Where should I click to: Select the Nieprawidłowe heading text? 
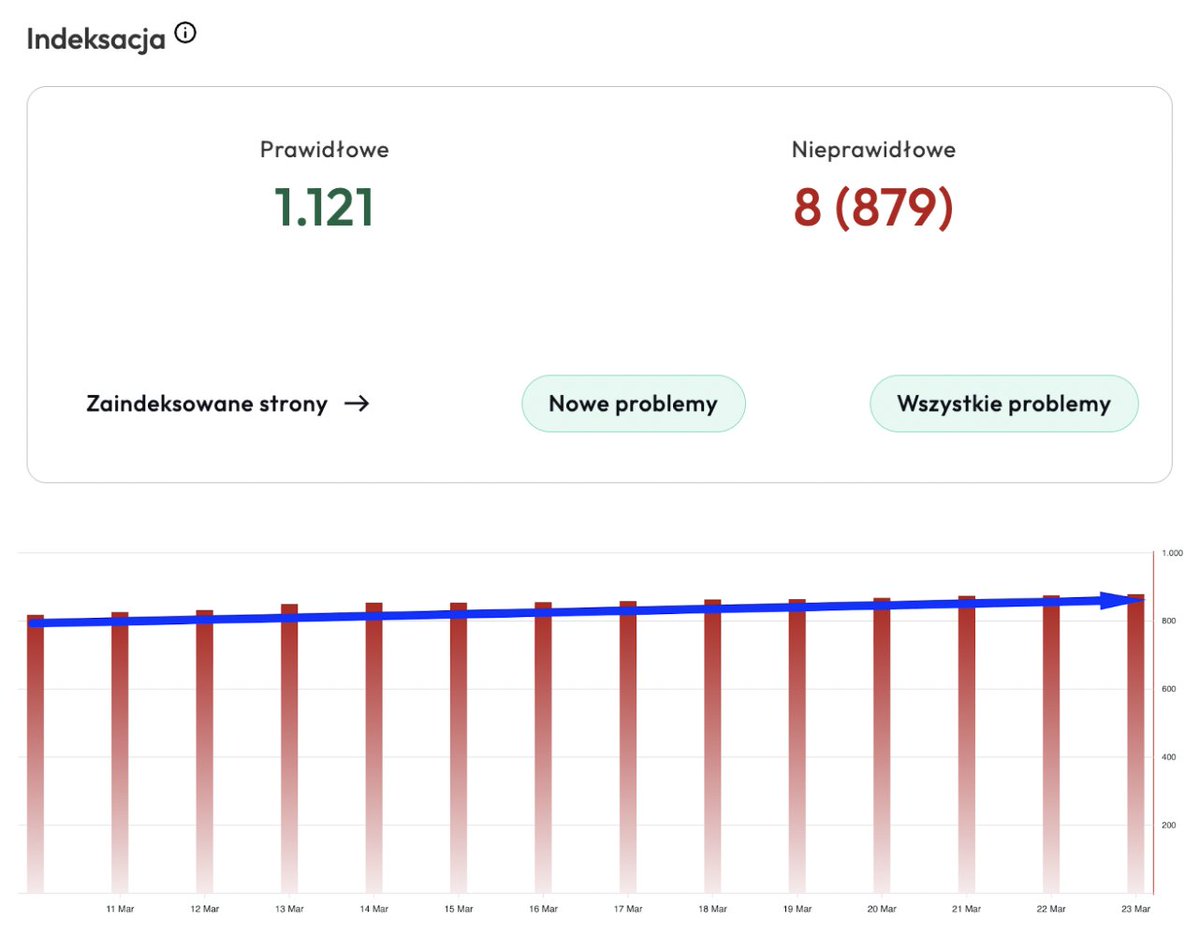(872, 150)
